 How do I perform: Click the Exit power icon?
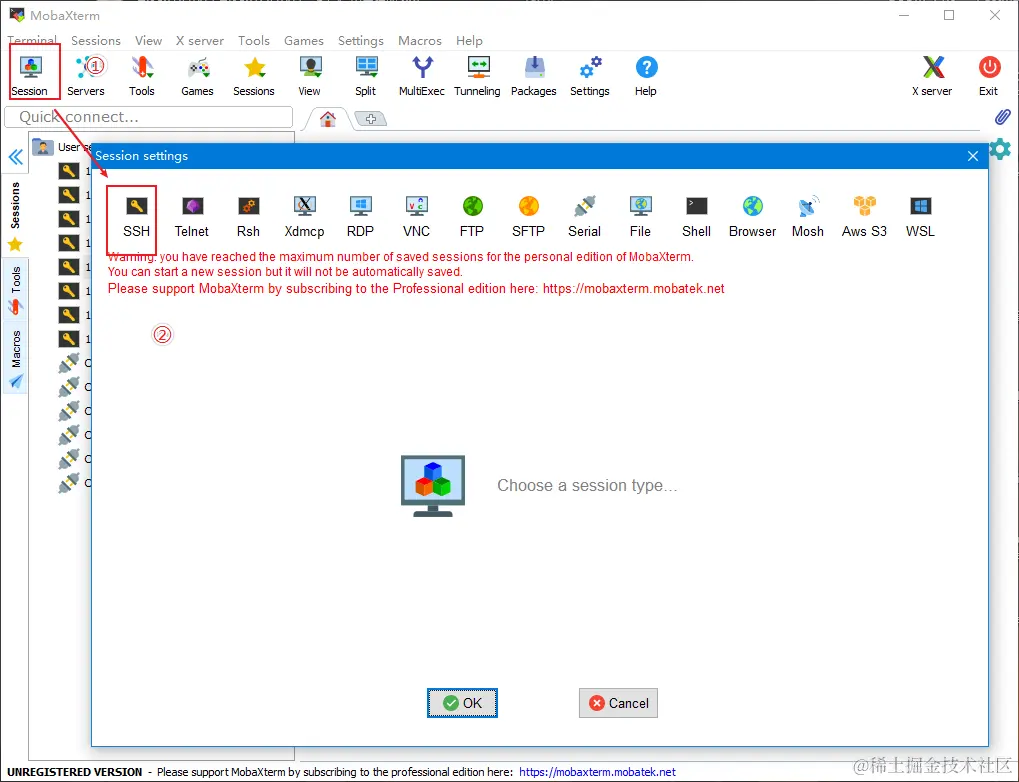(x=989, y=76)
